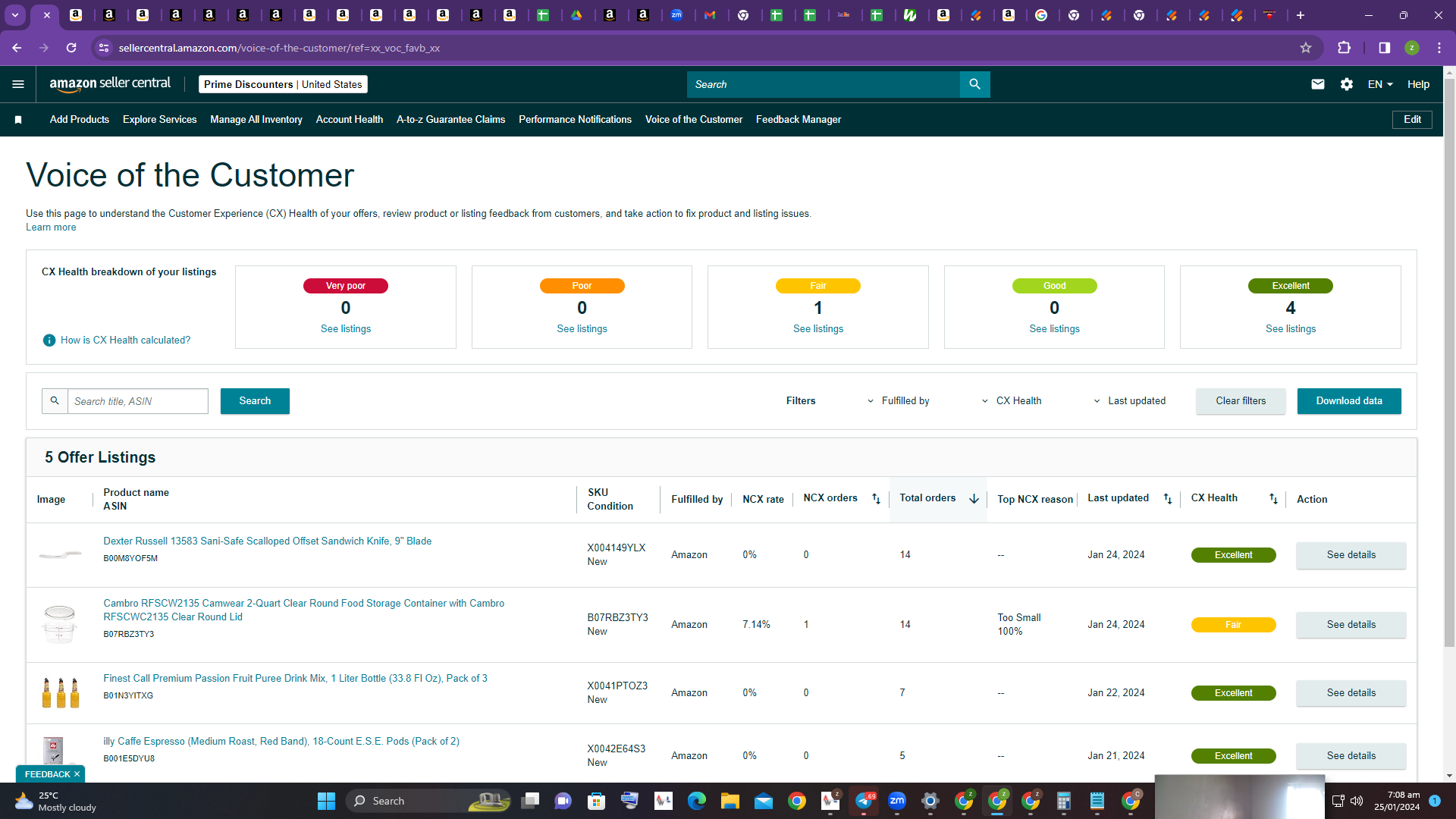Click the Download data button
1456x819 pixels.
pyautogui.click(x=1349, y=401)
